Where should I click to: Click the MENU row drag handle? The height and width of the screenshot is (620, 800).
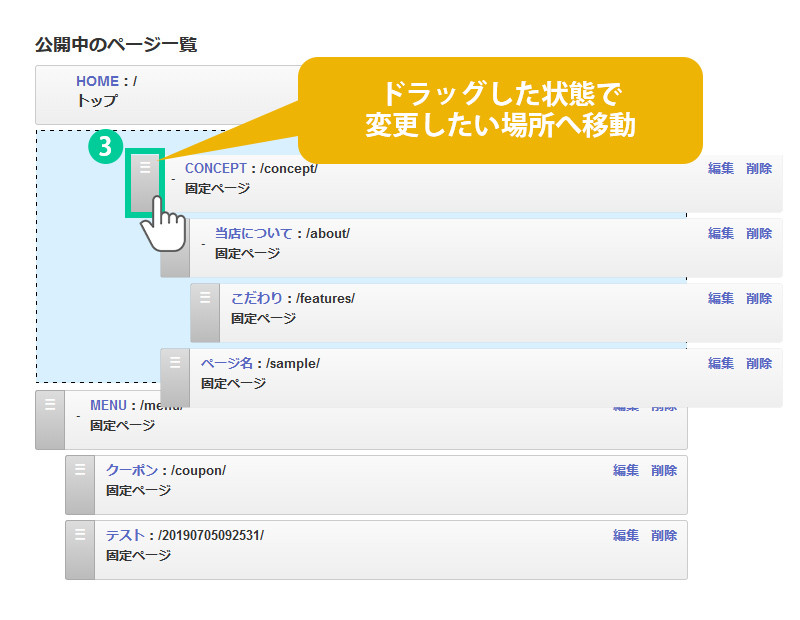tap(50, 420)
